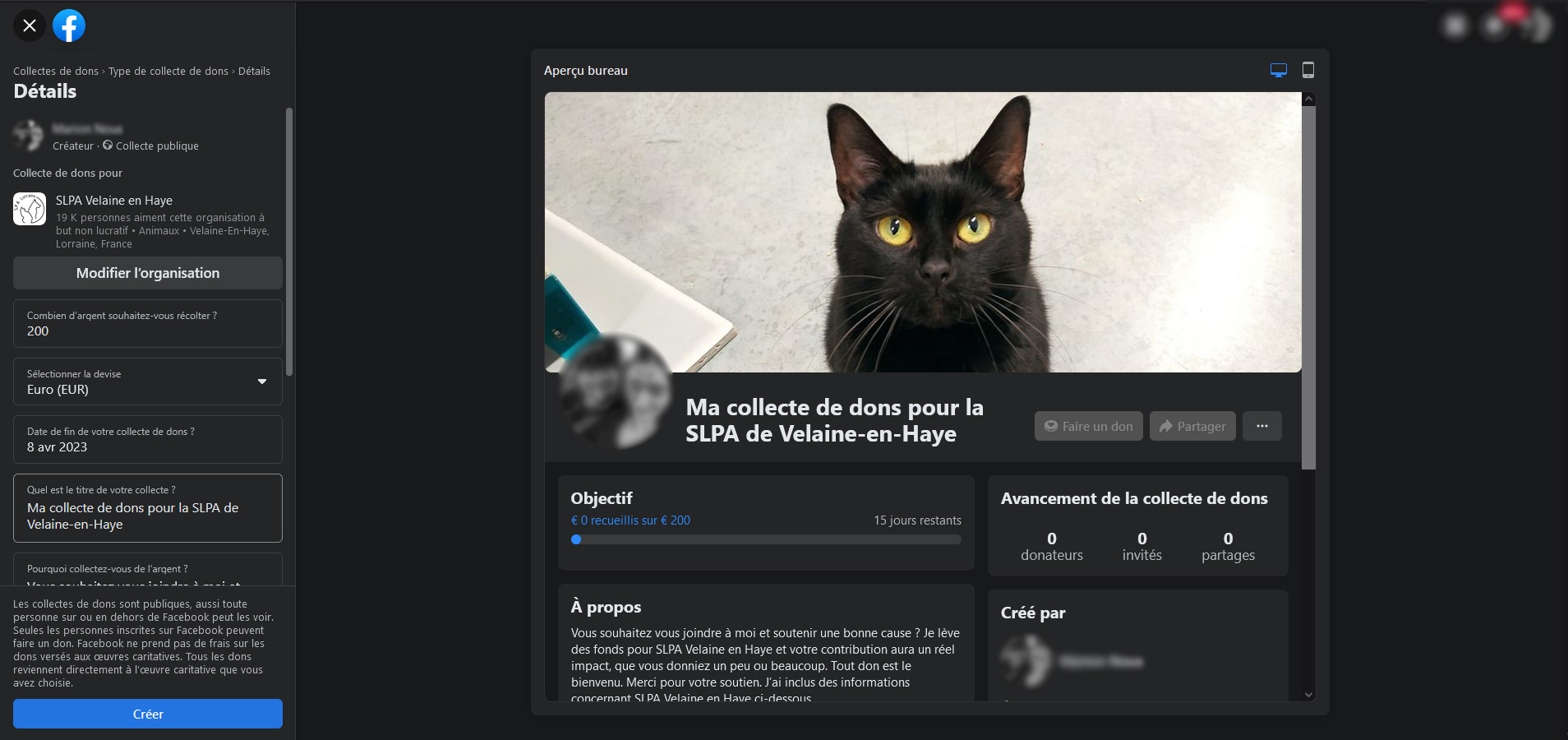
Task: Edit the amount field showing 200
Action: point(148,323)
